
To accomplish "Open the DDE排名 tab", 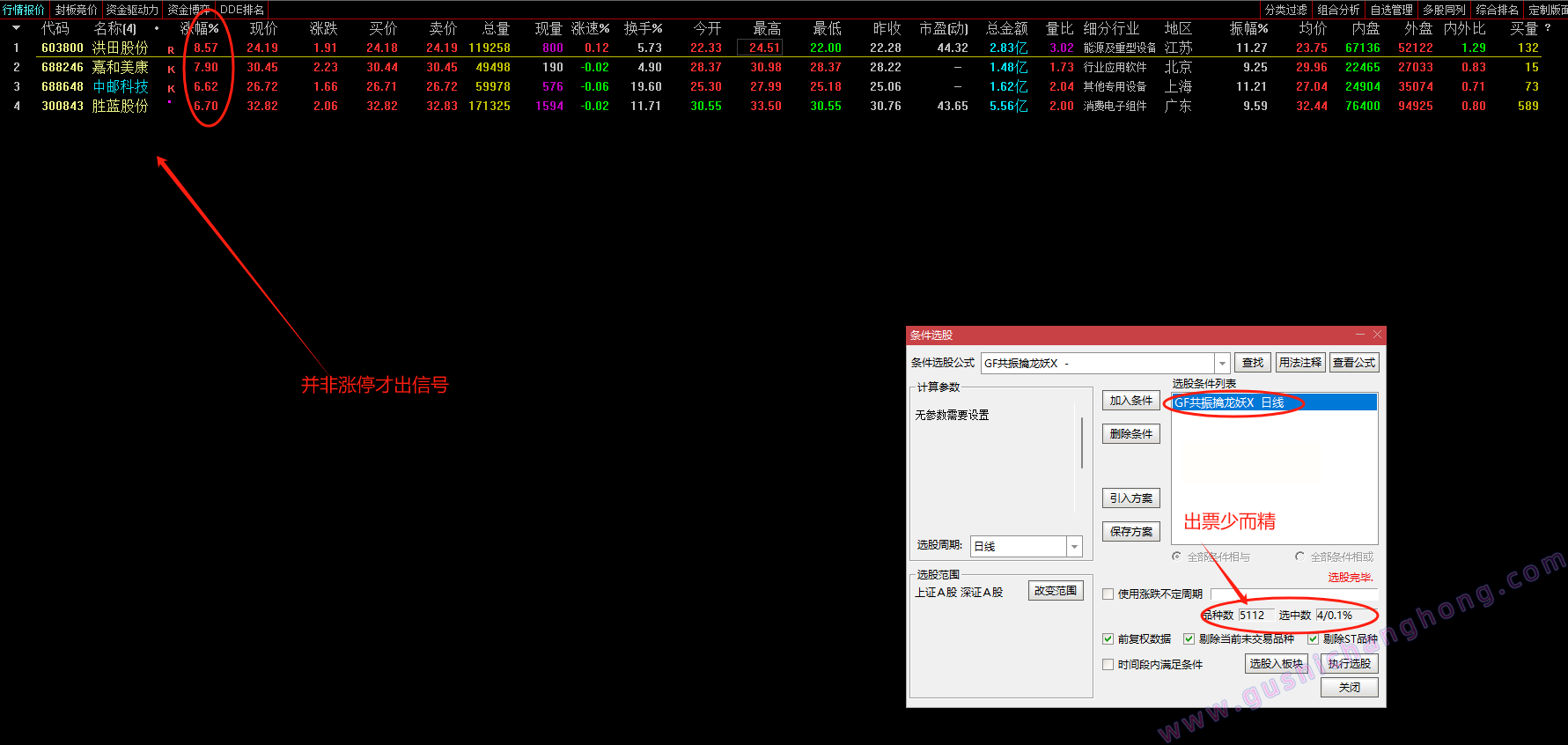I will pos(242,10).
